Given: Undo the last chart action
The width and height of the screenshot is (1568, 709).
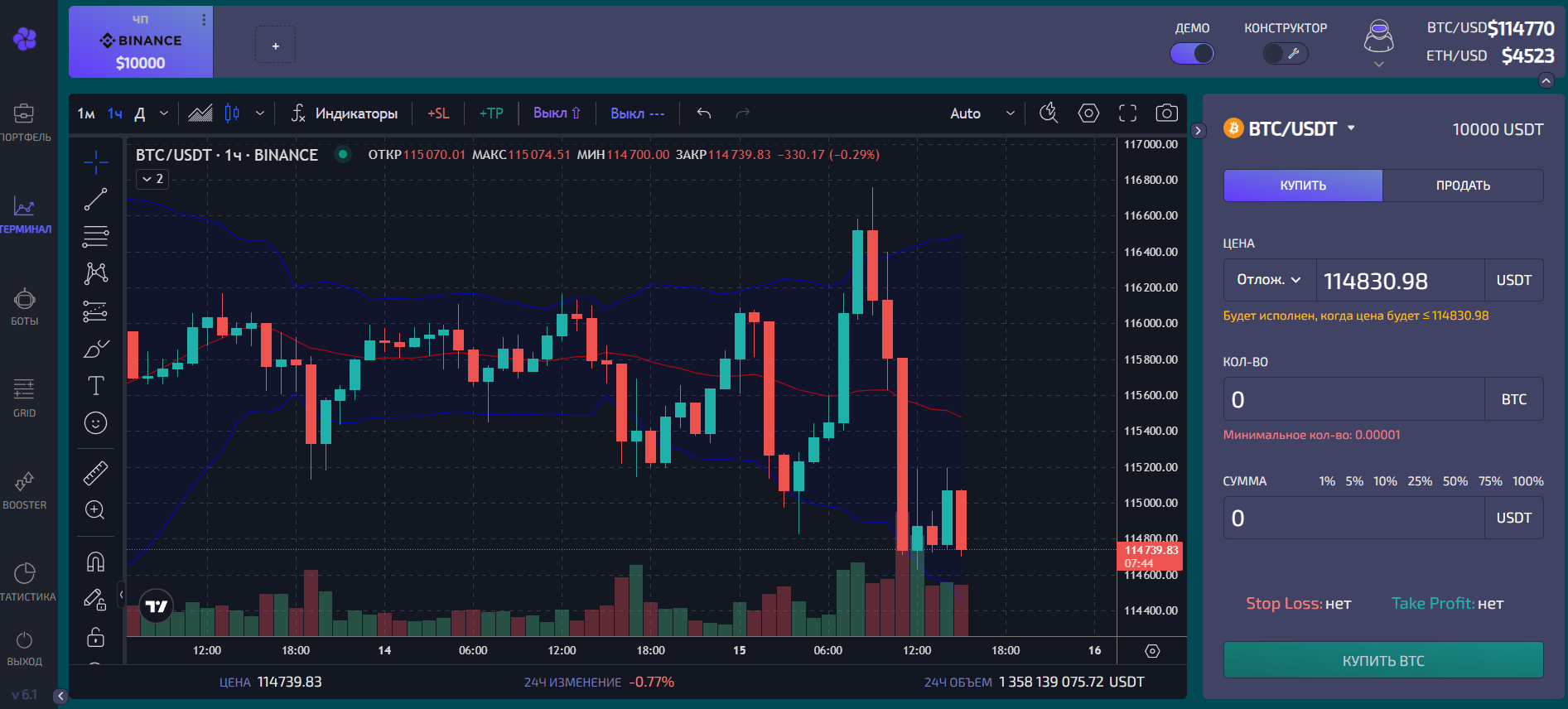Looking at the screenshot, I should (x=704, y=113).
